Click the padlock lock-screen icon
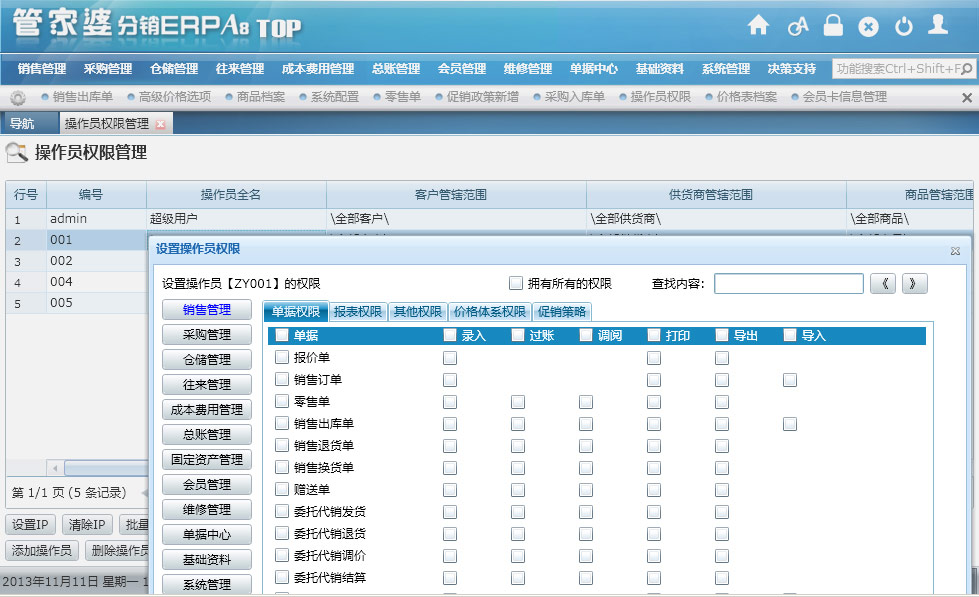This screenshot has width=979, height=597. (833, 26)
